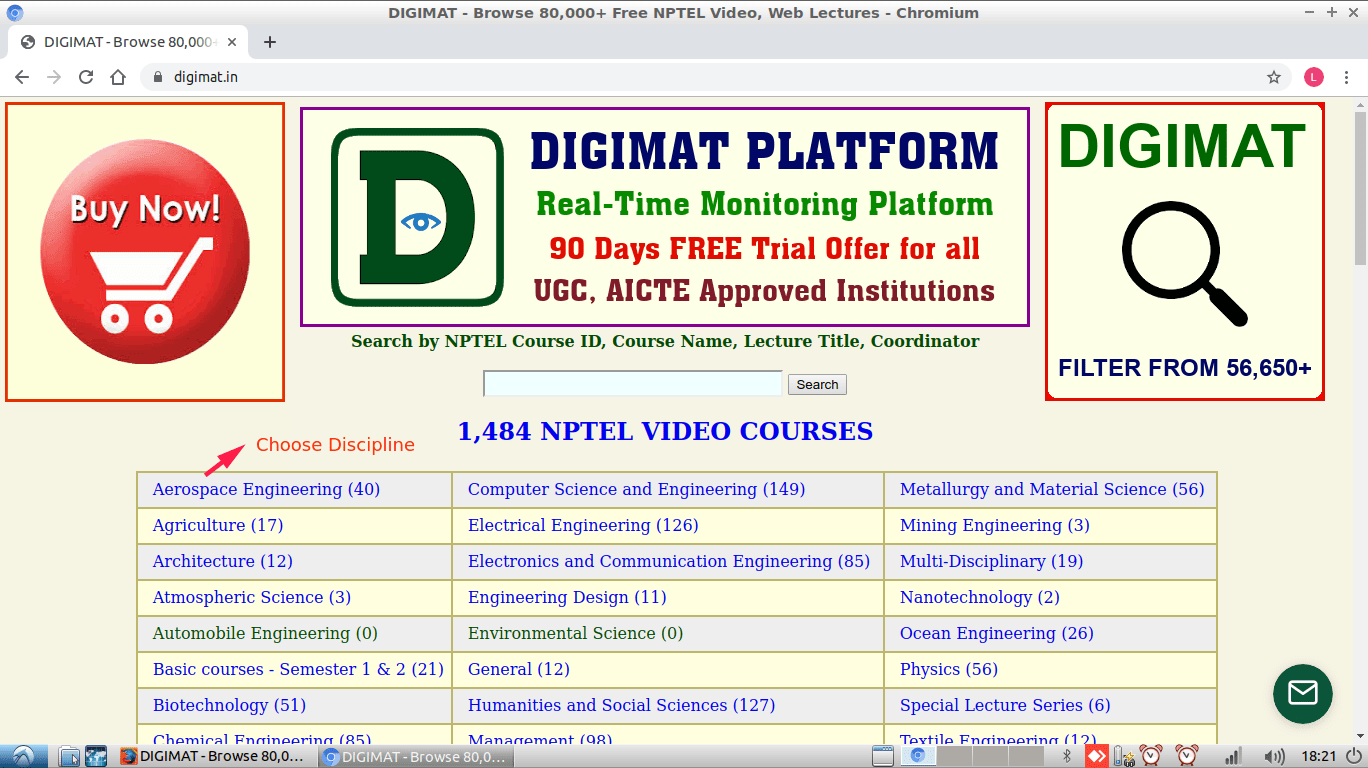Open Special Lecture Series (6)
The image size is (1368, 768).
(1005, 705)
